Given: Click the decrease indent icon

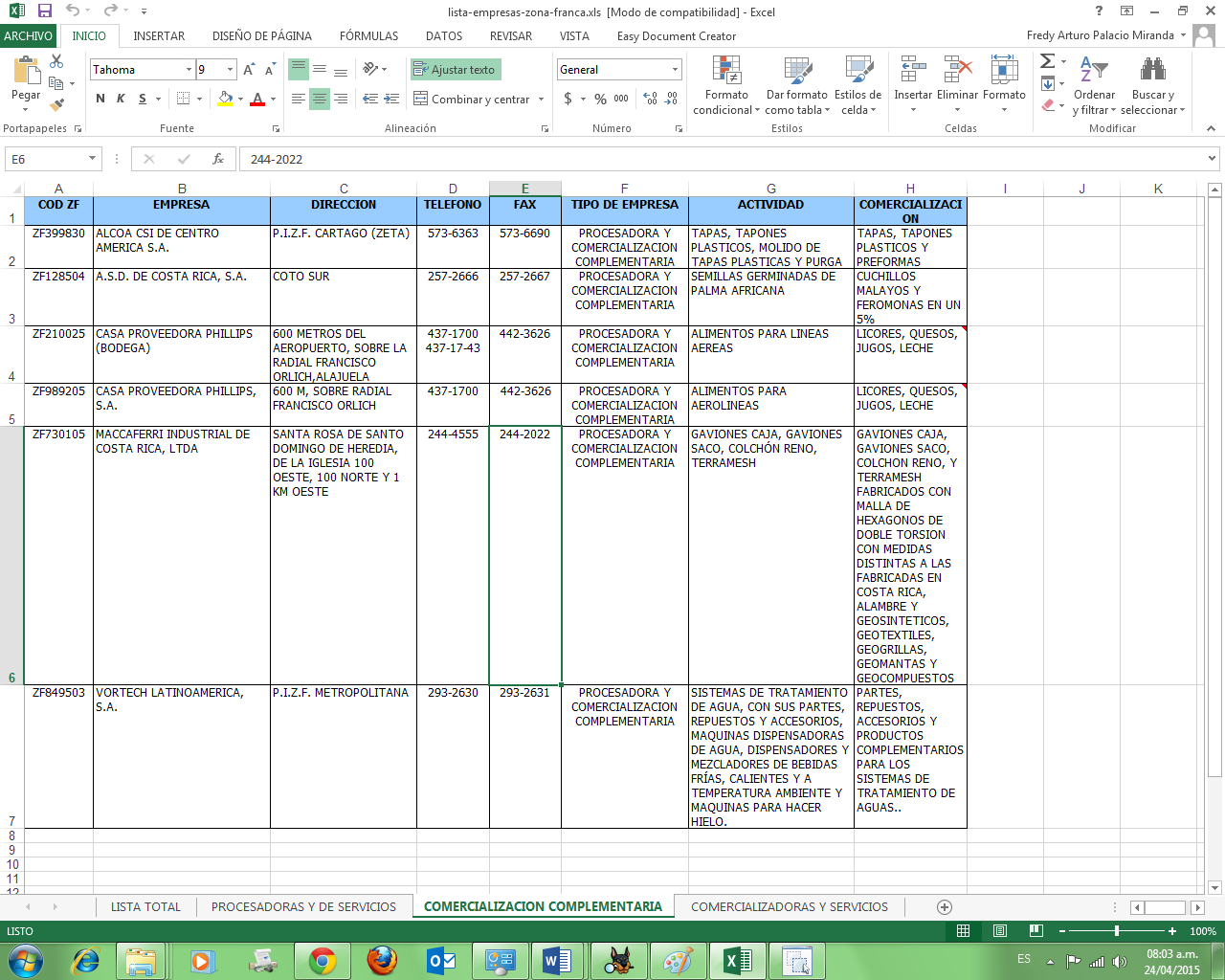Looking at the screenshot, I should click(x=370, y=99).
